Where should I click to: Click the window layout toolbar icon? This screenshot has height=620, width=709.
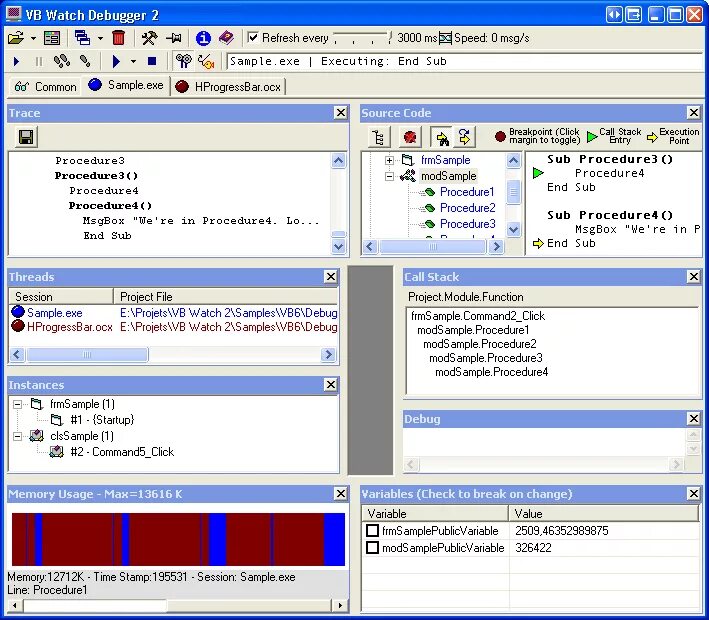pos(52,38)
